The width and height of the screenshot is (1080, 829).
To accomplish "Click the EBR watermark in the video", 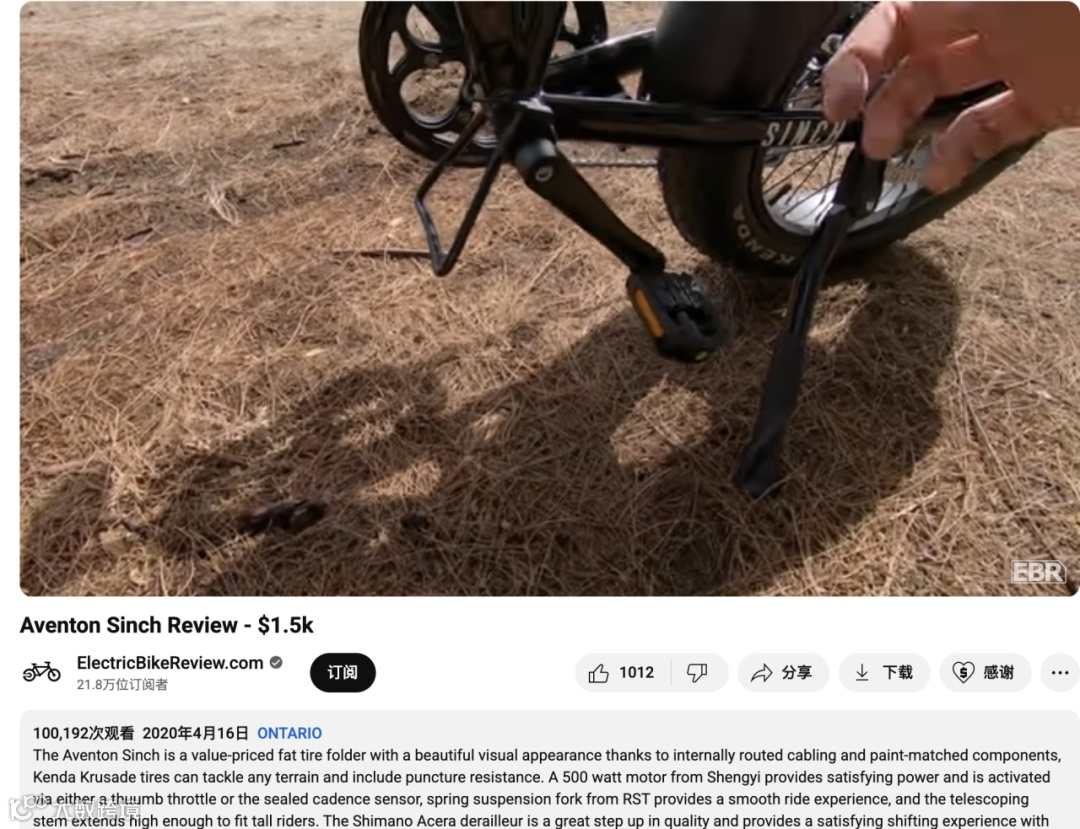I will [1038, 571].
